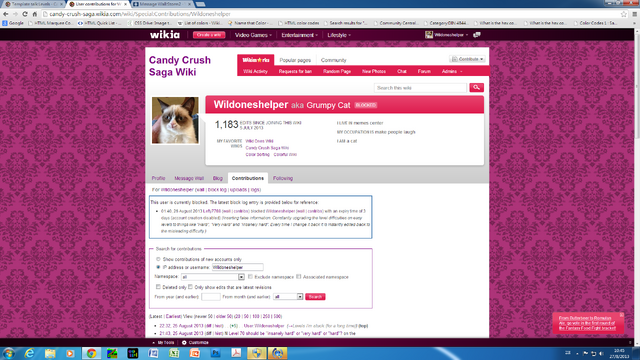Open the Wiki Activity link
Viewport: 640px width, 360px height.
point(255,71)
